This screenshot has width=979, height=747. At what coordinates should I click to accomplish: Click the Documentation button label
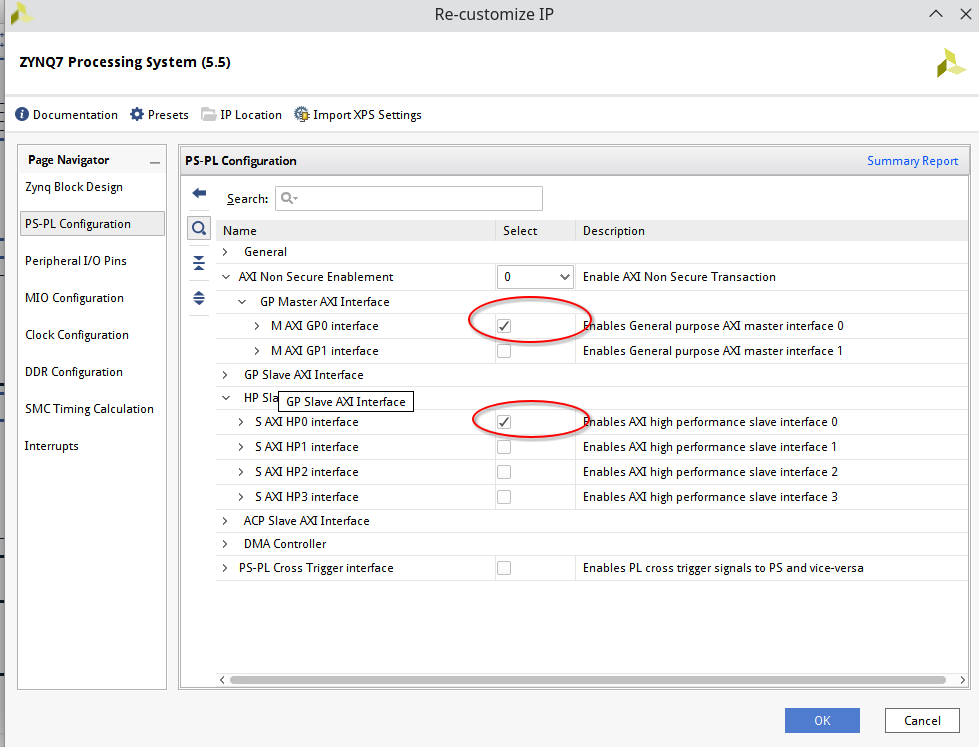[x=75, y=115]
